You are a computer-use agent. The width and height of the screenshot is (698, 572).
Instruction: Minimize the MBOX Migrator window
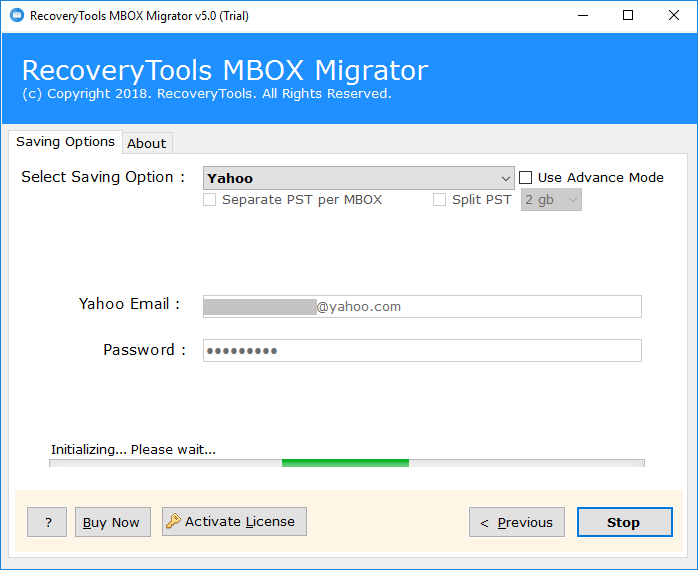[583, 16]
